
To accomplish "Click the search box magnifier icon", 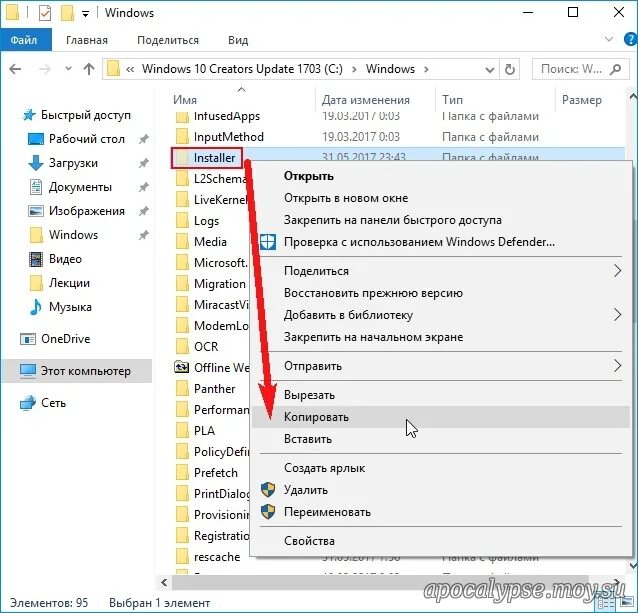I will (x=616, y=69).
